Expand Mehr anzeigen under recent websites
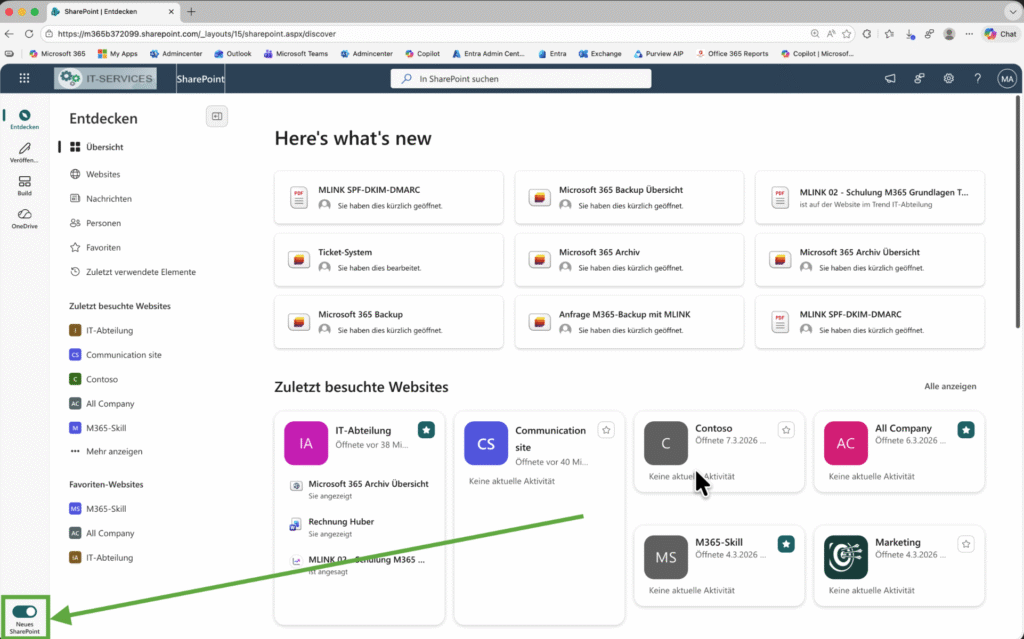1024x639 pixels. 114,451
